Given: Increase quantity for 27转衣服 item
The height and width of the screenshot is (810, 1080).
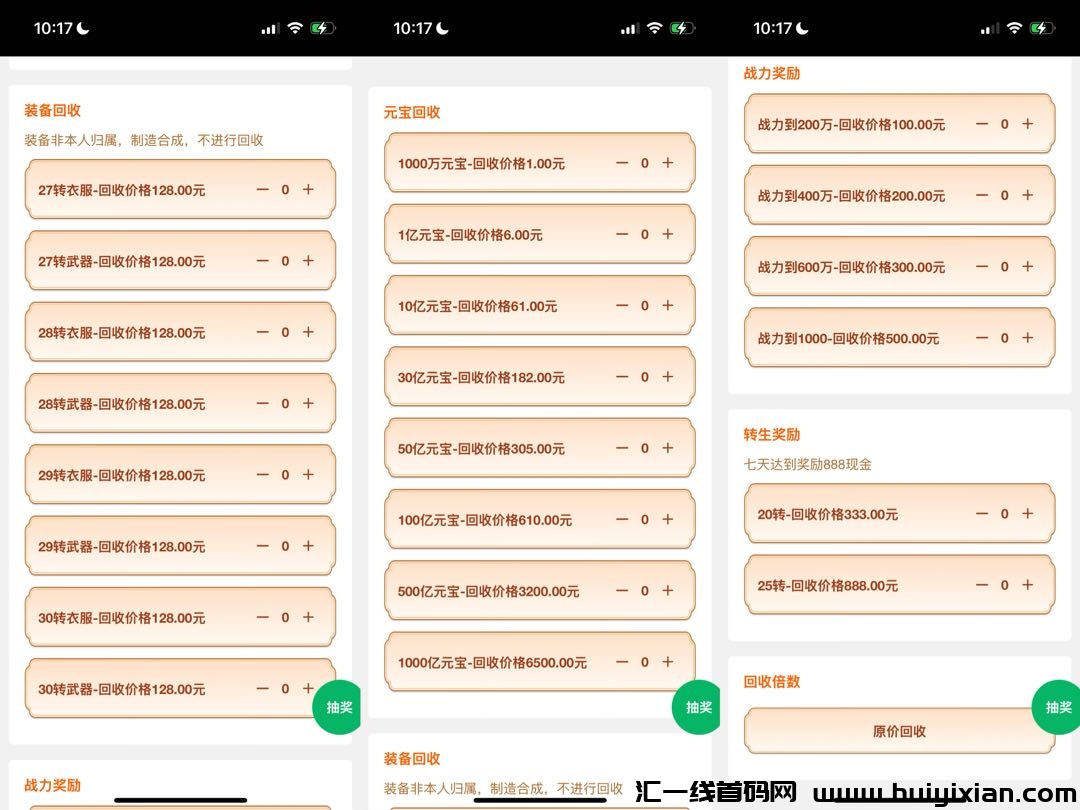Looking at the screenshot, I should 308,189.
